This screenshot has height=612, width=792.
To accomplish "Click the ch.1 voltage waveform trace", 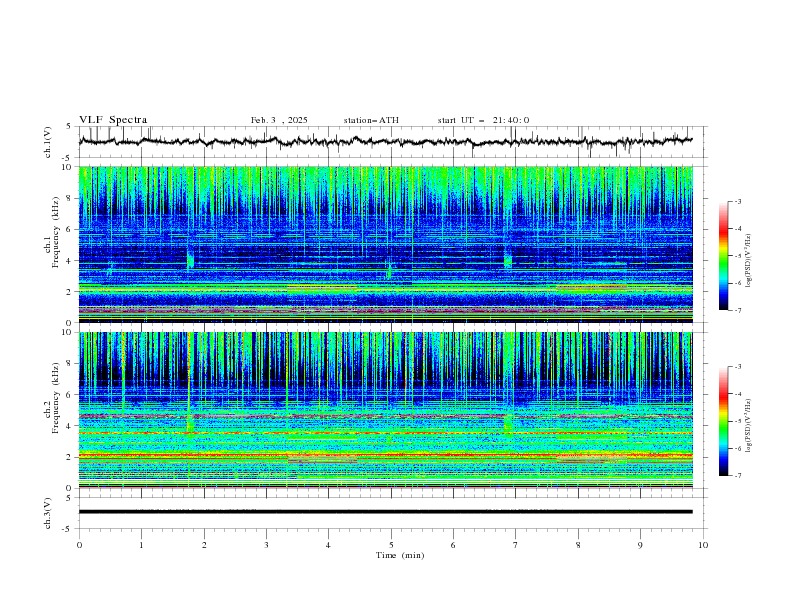I will [385, 141].
